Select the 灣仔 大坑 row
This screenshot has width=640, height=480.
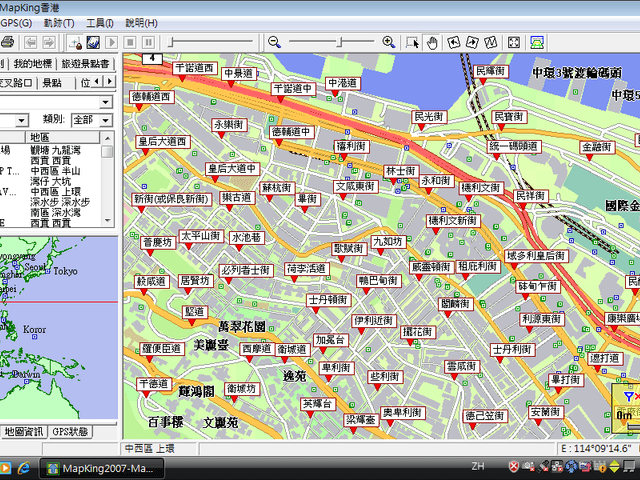click(51, 181)
